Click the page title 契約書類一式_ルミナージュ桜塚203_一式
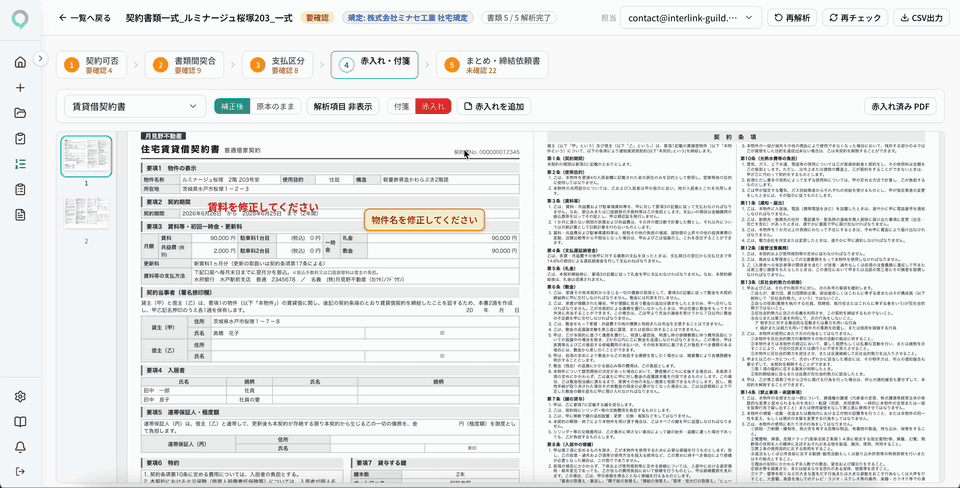Viewport: 960px width, 488px height. (211, 18)
